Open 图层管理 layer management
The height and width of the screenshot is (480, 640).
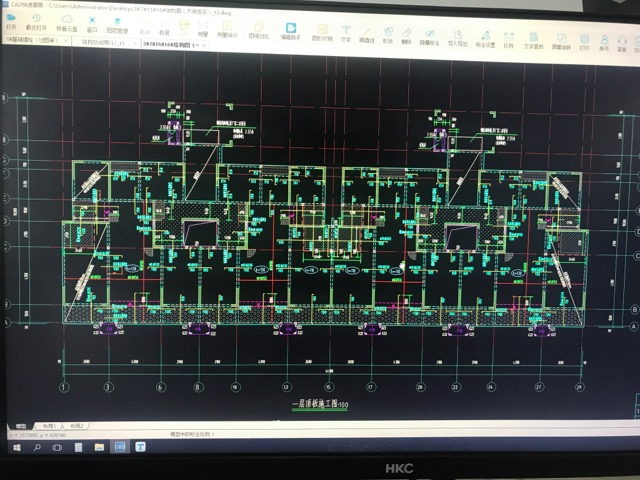117,26
